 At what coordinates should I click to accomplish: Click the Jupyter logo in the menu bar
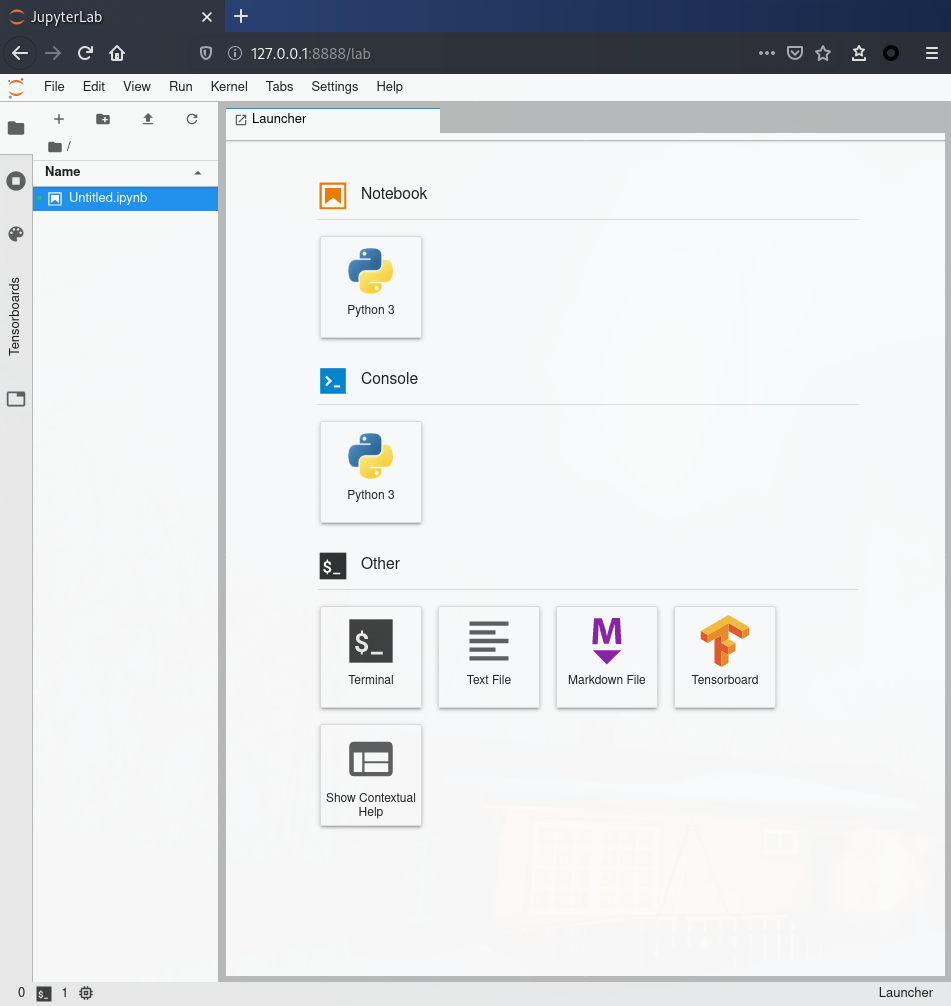click(16, 87)
